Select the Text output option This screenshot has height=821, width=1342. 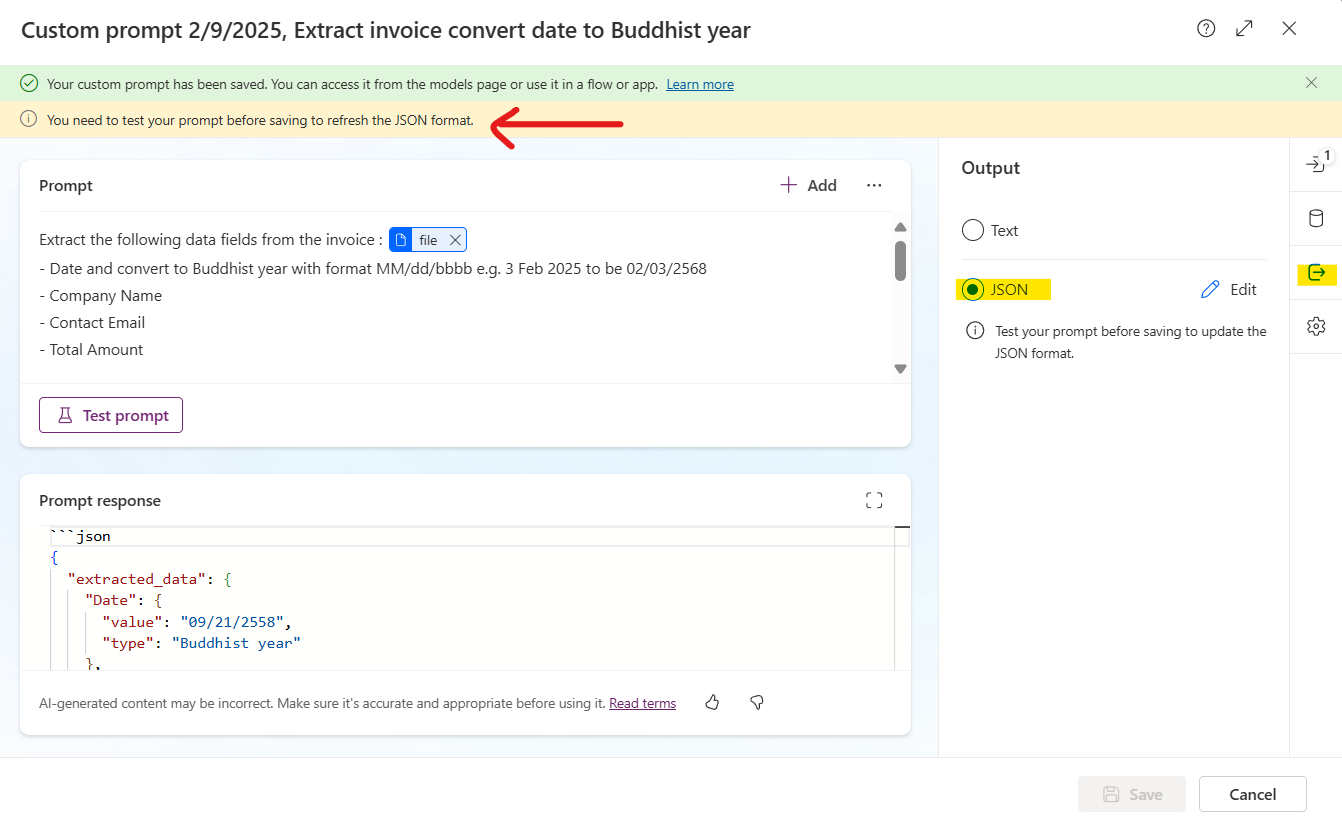(972, 230)
